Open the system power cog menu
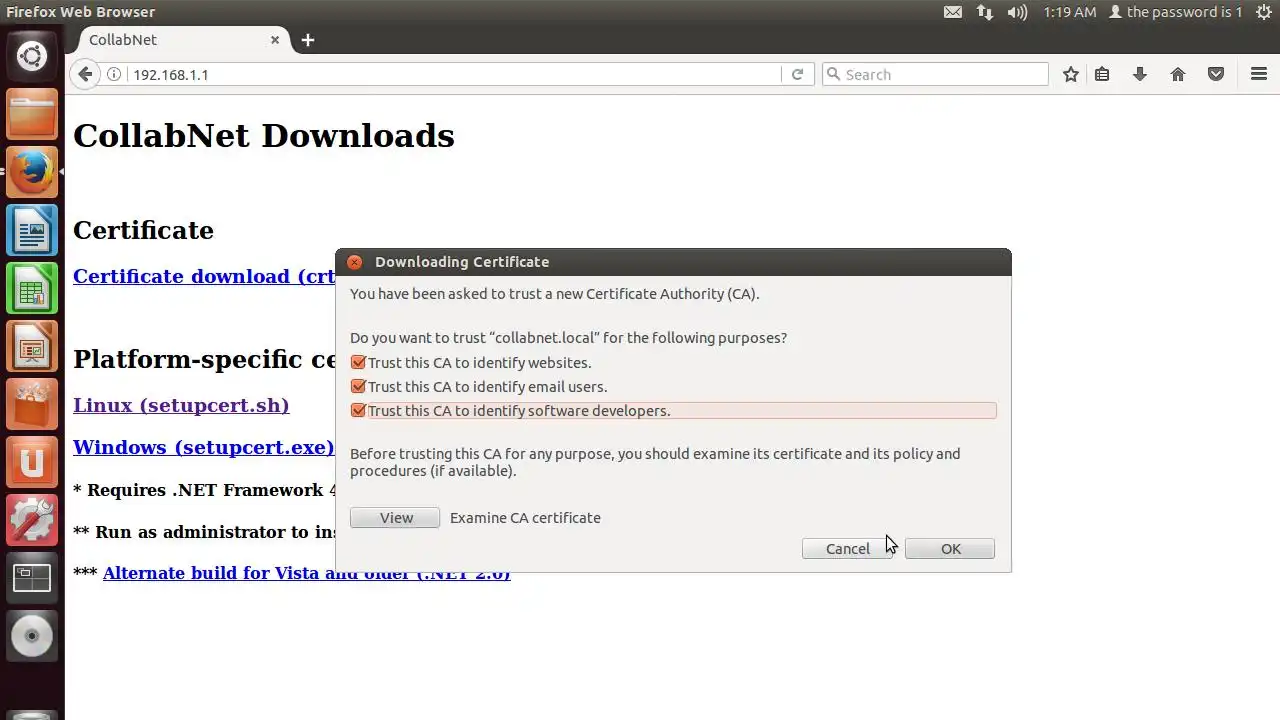This screenshot has width=1280, height=720. (x=1263, y=12)
